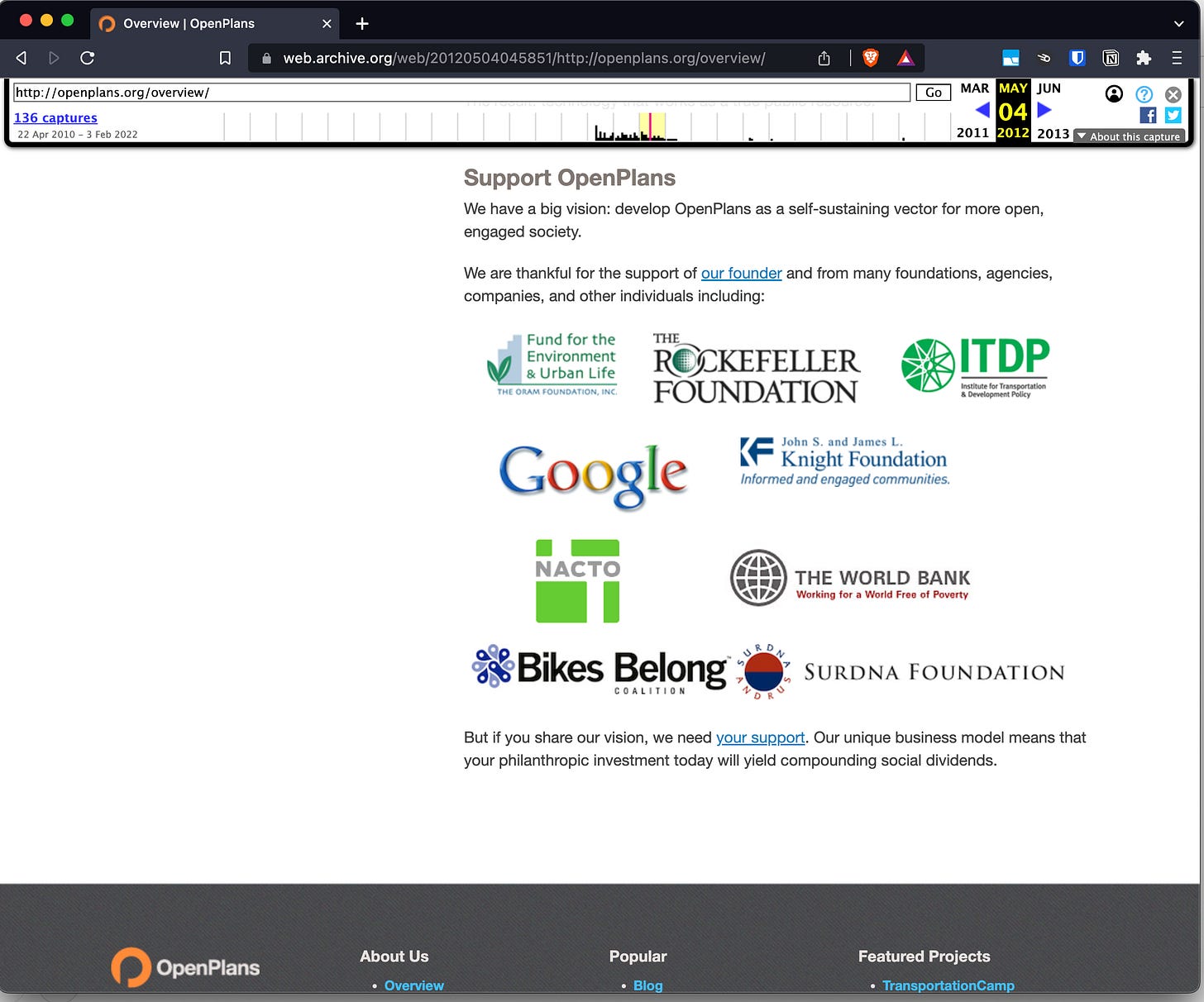1204x1002 pixels.
Task: Go forward with the browser forward arrow
Action: pos(54,58)
